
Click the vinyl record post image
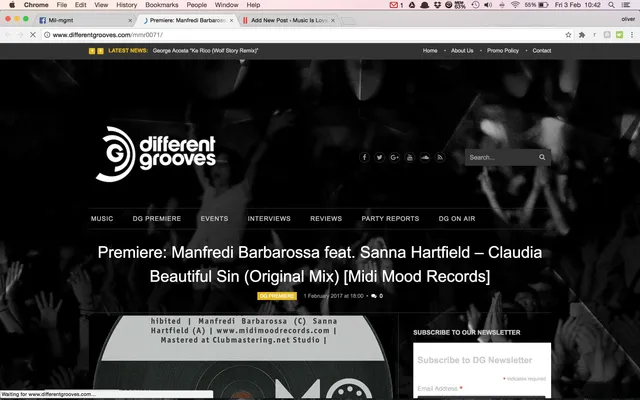click(x=242, y=357)
